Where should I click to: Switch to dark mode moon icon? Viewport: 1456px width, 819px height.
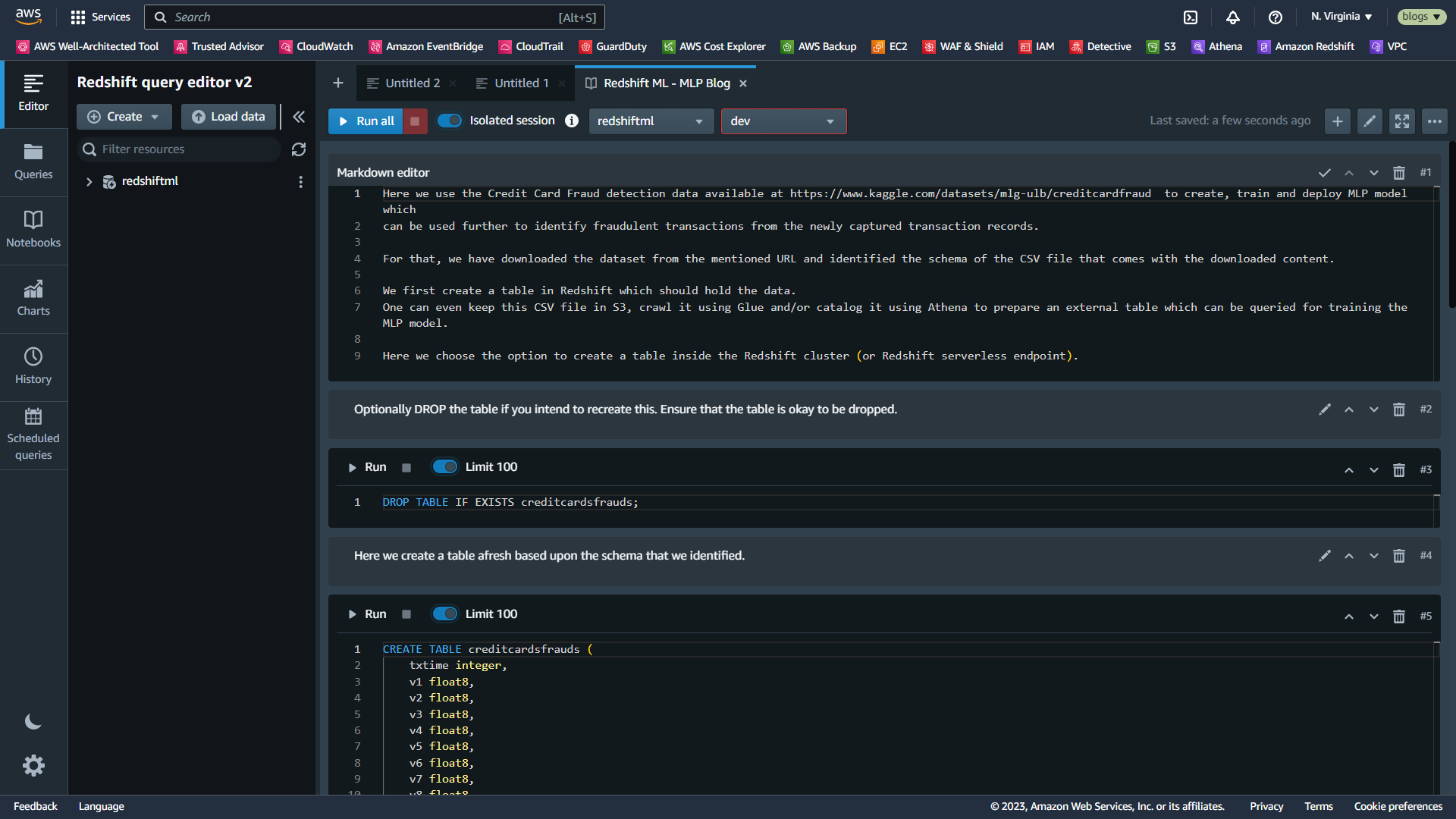(x=33, y=721)
